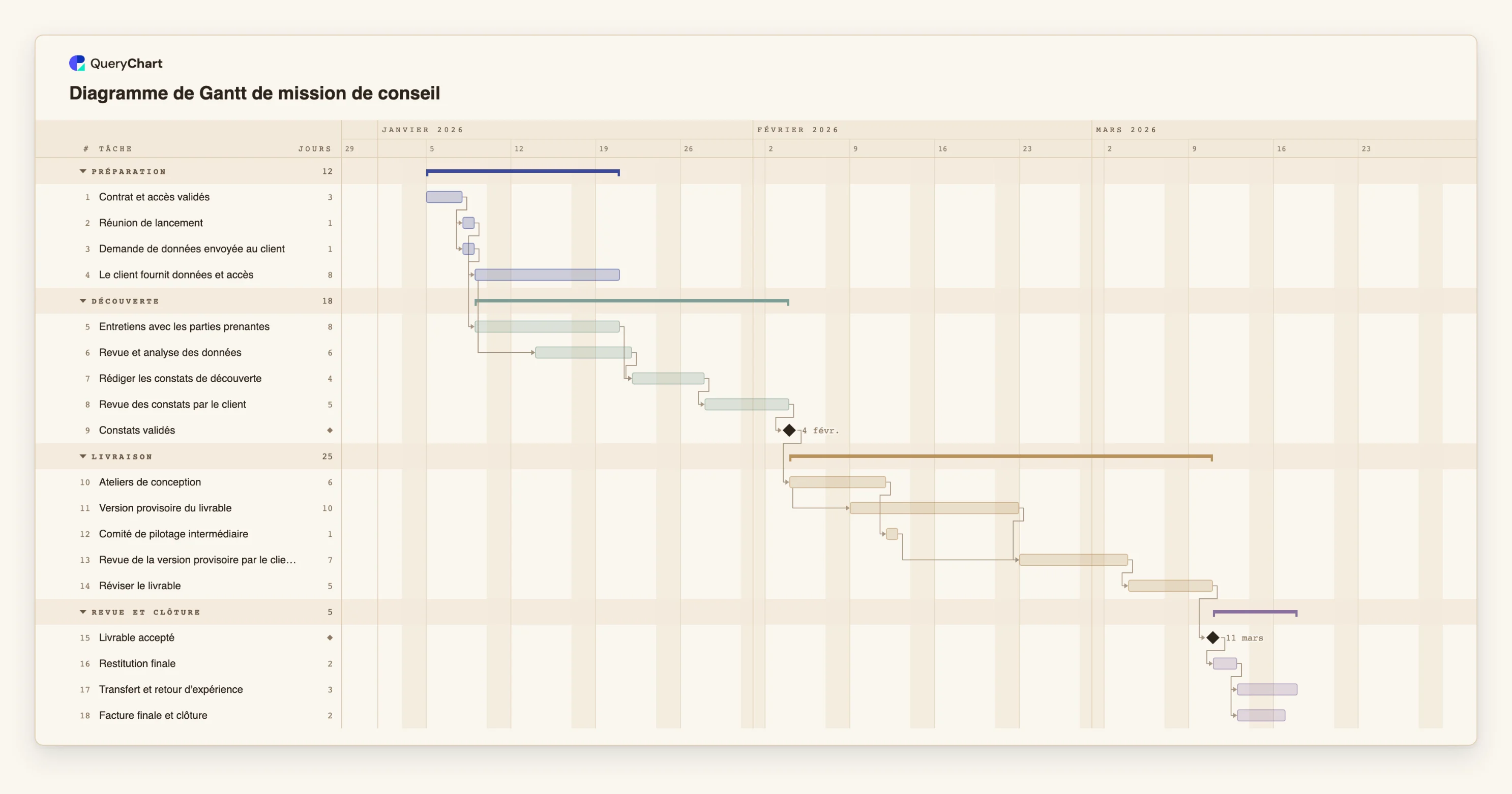
Task: Click the MARS 2026 month header
Action: [1126, 130]
